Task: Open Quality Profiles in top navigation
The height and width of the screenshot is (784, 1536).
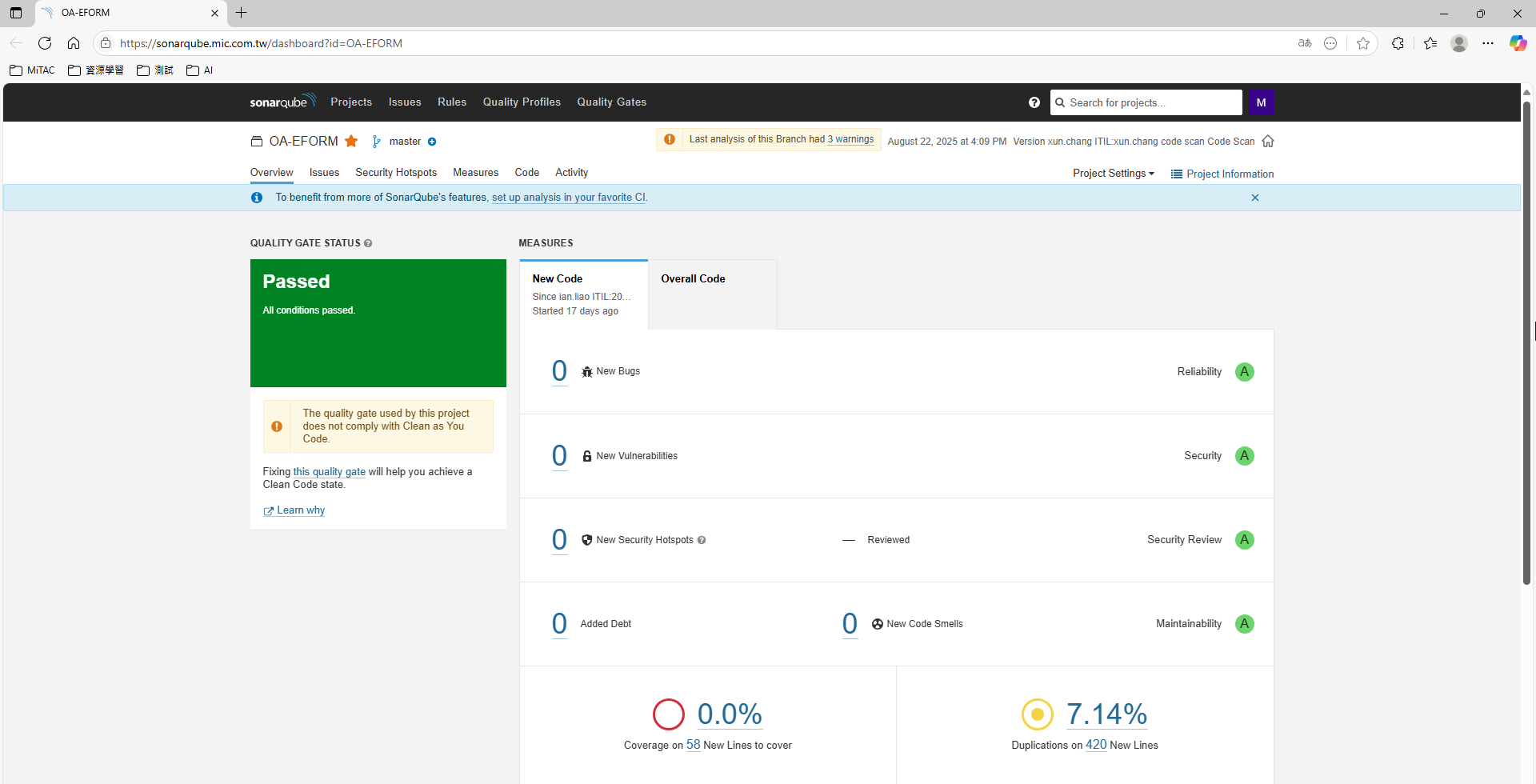Action: click(x=522, y=102)
